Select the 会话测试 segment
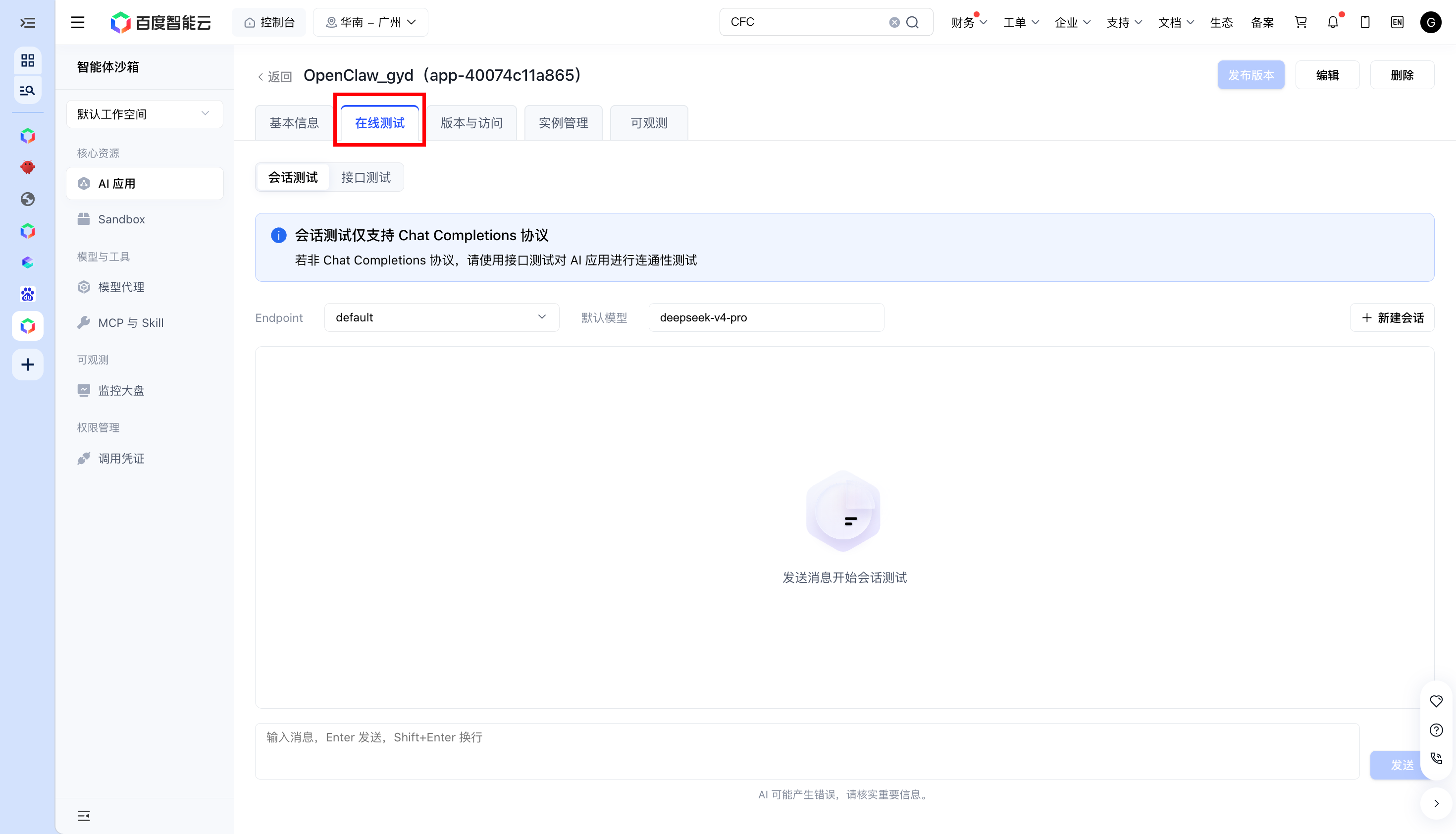This screenshot has width=1456, height=834. pyautogui.click(x=293, y=178)
